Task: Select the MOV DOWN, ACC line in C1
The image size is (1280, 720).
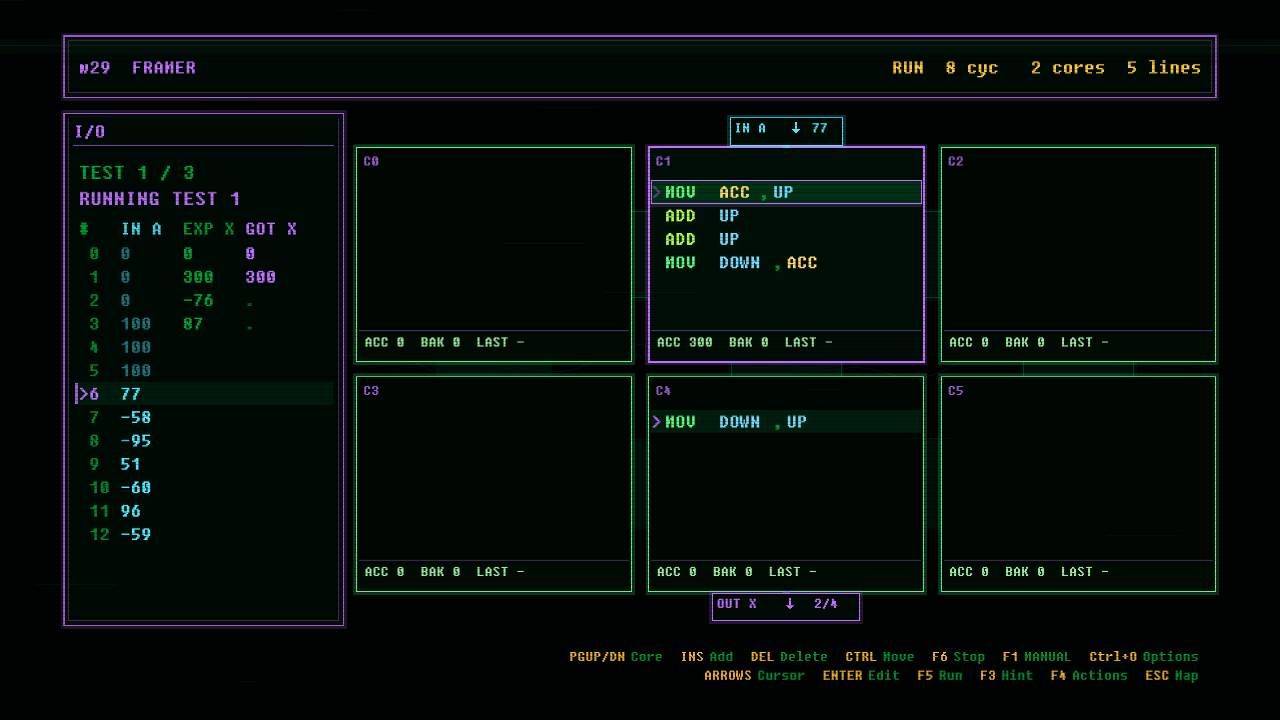Action: 786,263
